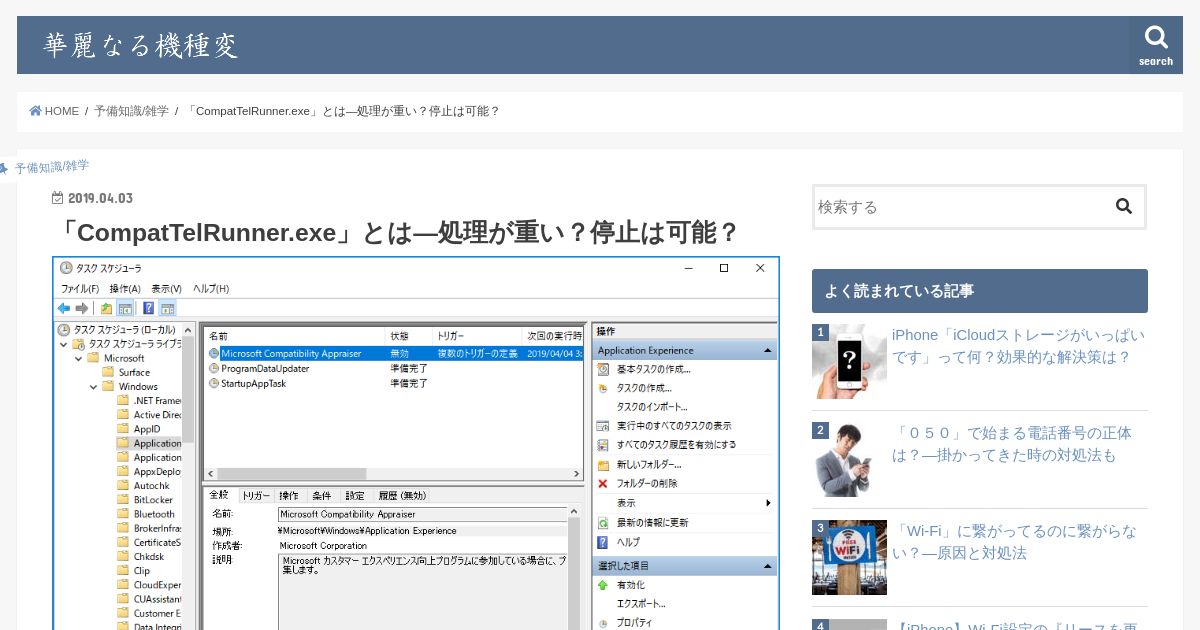Select the Autochk folder in tree
The width and height of the screenshot is (1200, 630).
(151, 486)
